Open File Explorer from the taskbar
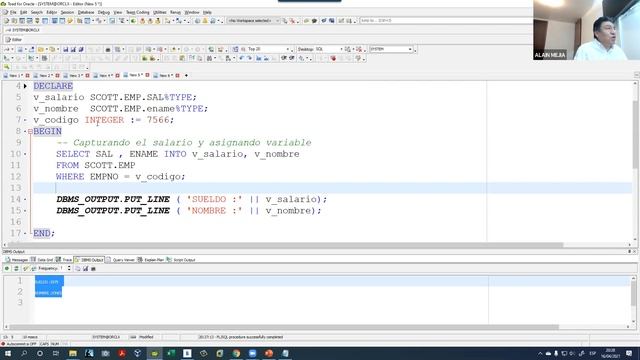Image resolution: width=640 pixels, height=360 pixels. (73, 353)
